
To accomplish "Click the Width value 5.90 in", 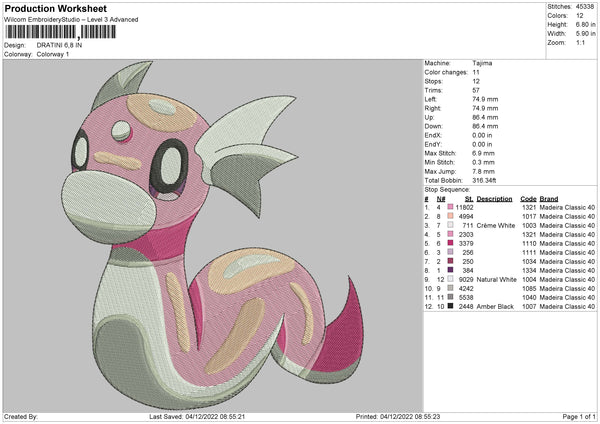I will pyautogui.click(x=585, y=34).
